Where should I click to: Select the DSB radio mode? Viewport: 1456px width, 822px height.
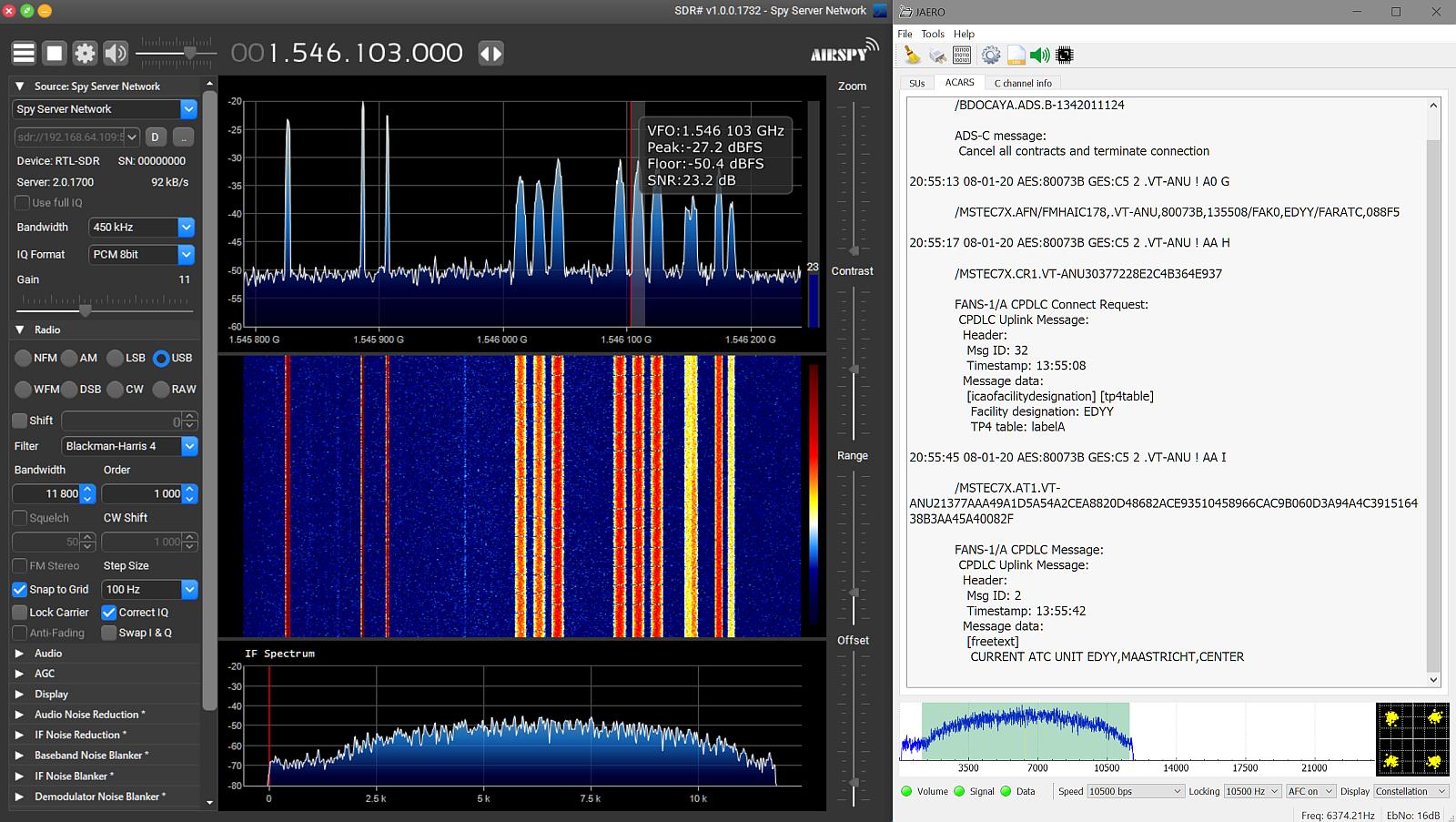(69, 389)
